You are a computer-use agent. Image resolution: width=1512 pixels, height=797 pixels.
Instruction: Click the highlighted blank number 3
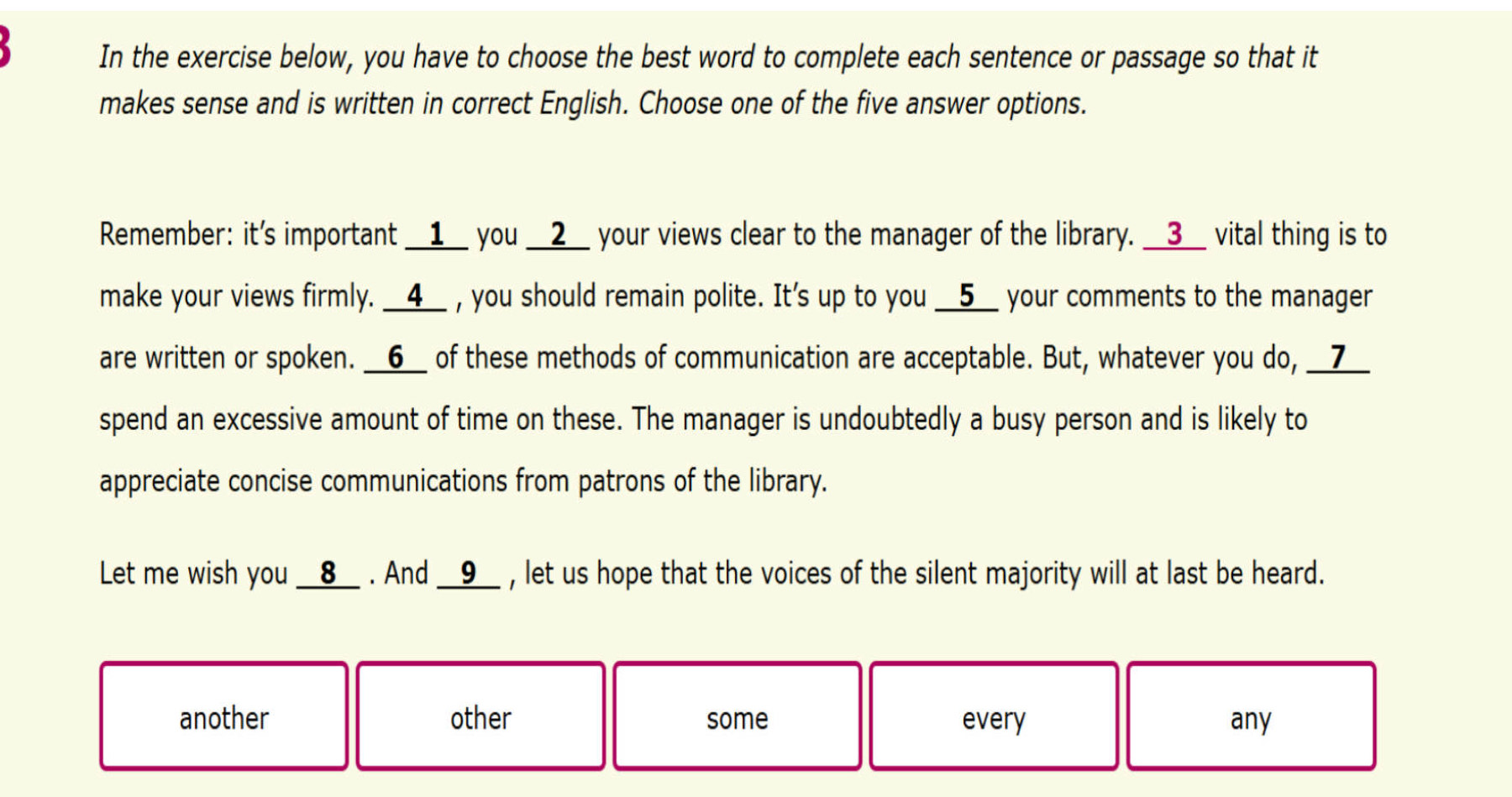pos(1174,234)
